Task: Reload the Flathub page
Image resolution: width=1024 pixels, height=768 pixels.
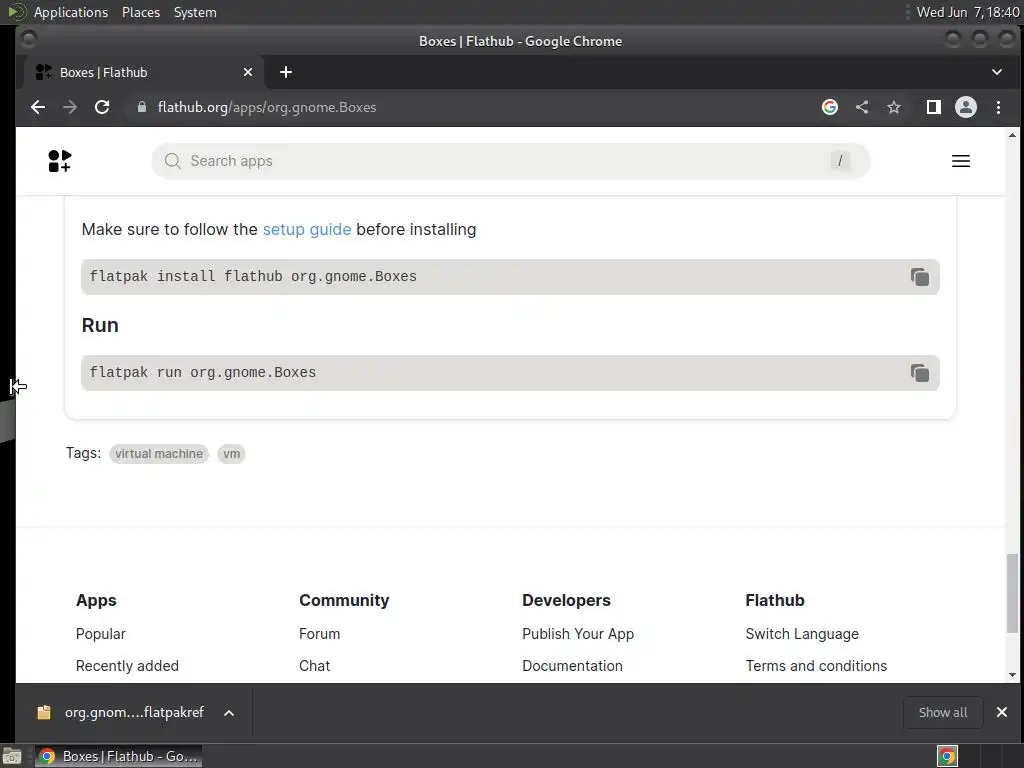Action: 102,107
